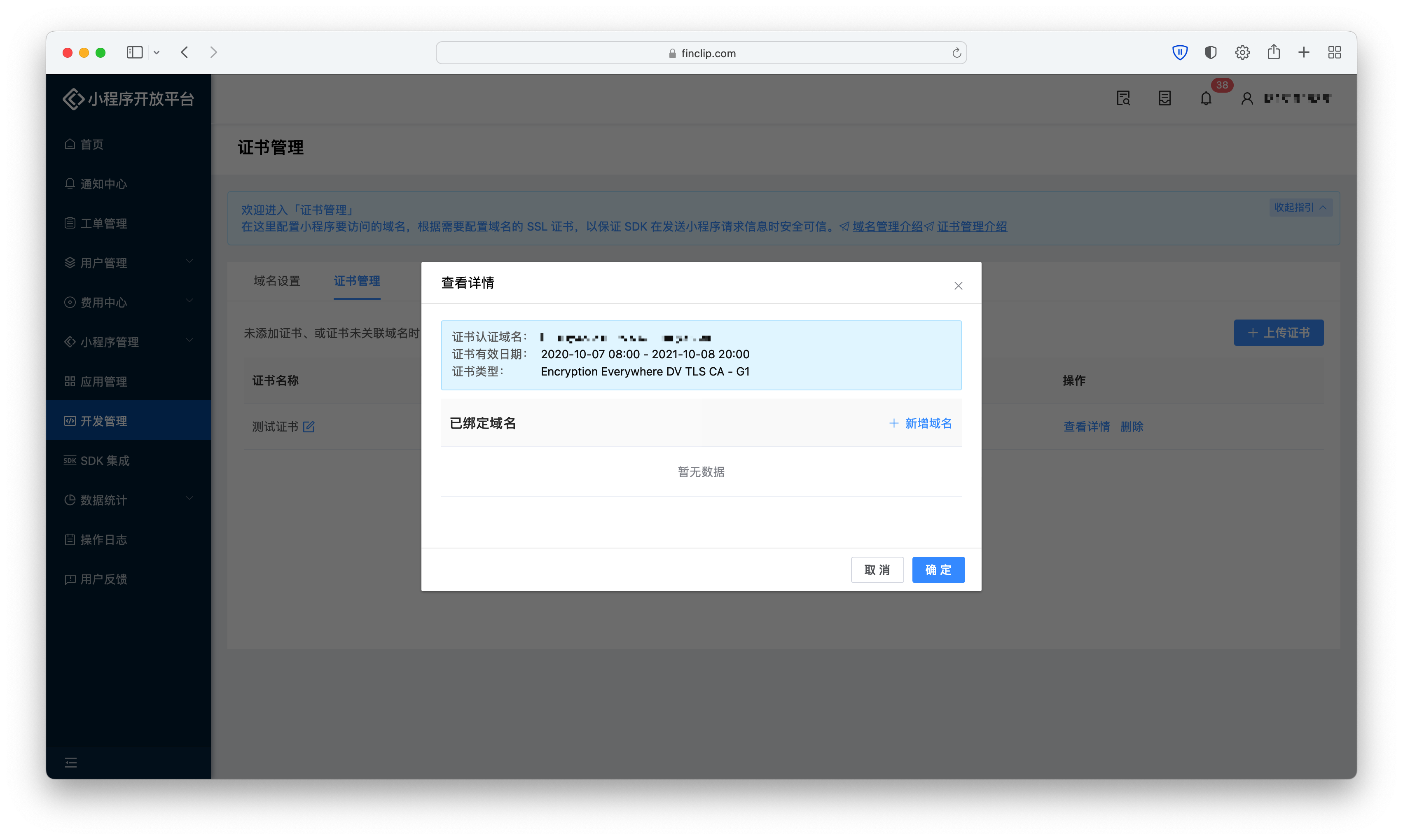Open SDK 集成 in sidebar

click(105, 460)
